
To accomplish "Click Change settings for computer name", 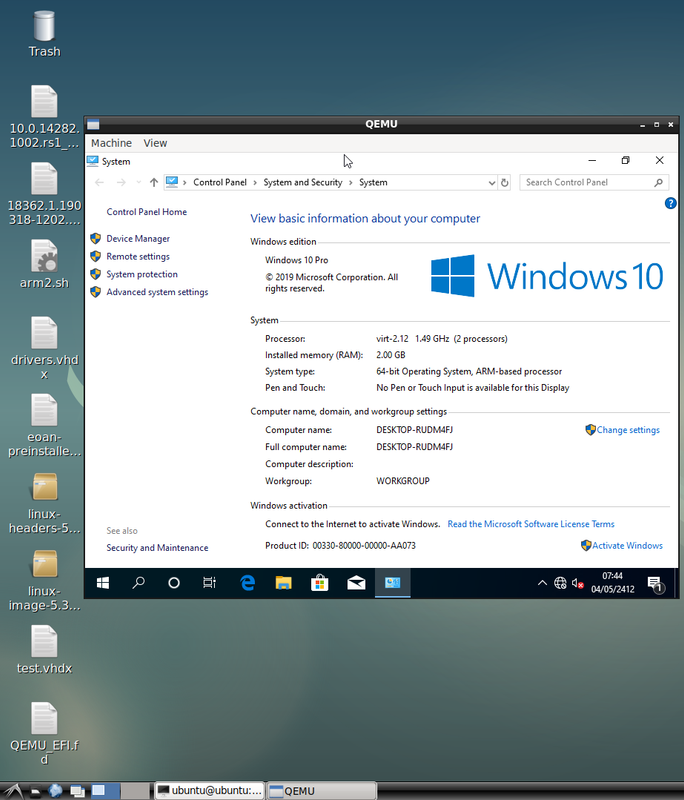I will 628,430.
